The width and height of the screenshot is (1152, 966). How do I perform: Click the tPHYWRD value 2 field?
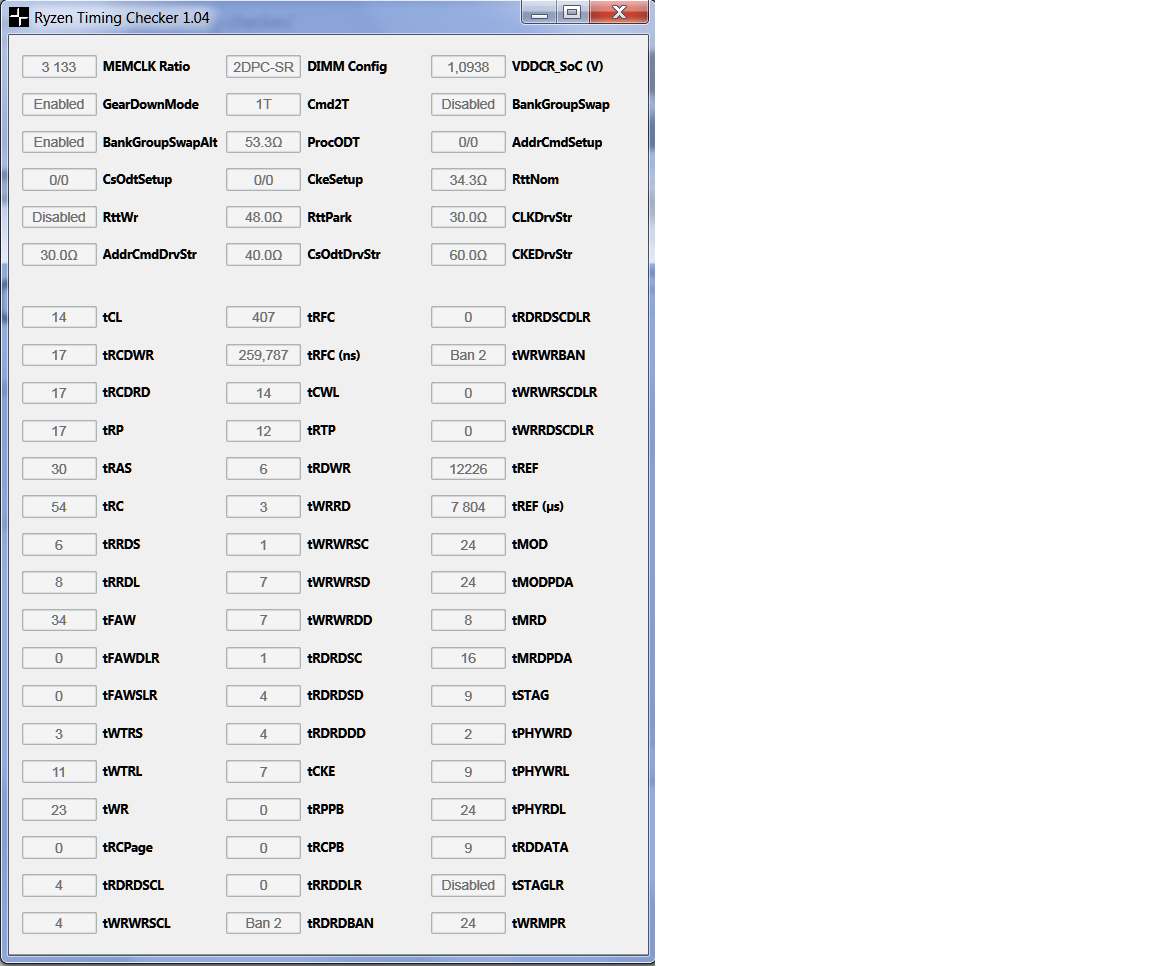468,734
